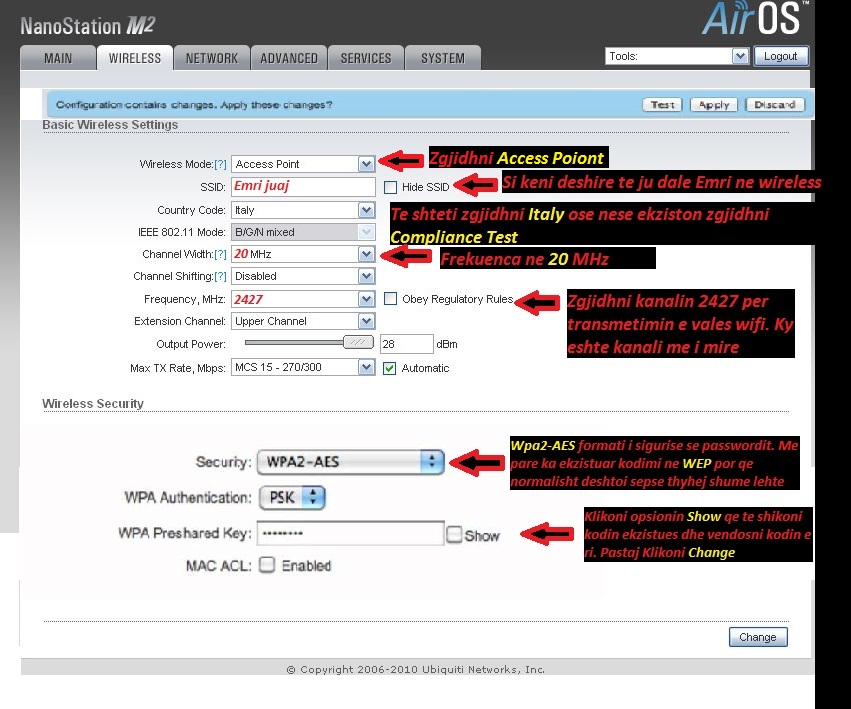Expand the Extension Channel dropdown

click(303, 321)
